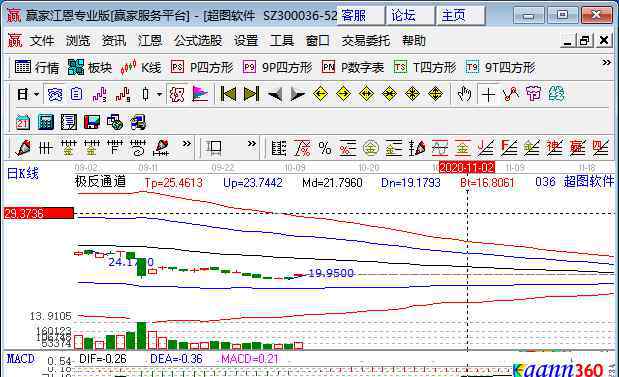Image resolution: width=619 pixels, height=377 pixels.
Task: Select the hand pan tool
Action: coord(464,94)
